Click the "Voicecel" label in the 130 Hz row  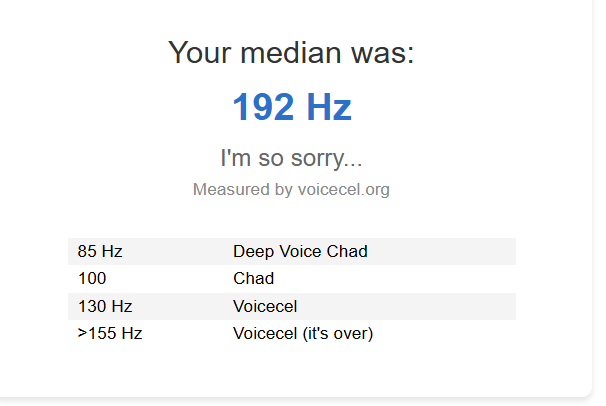265,306
